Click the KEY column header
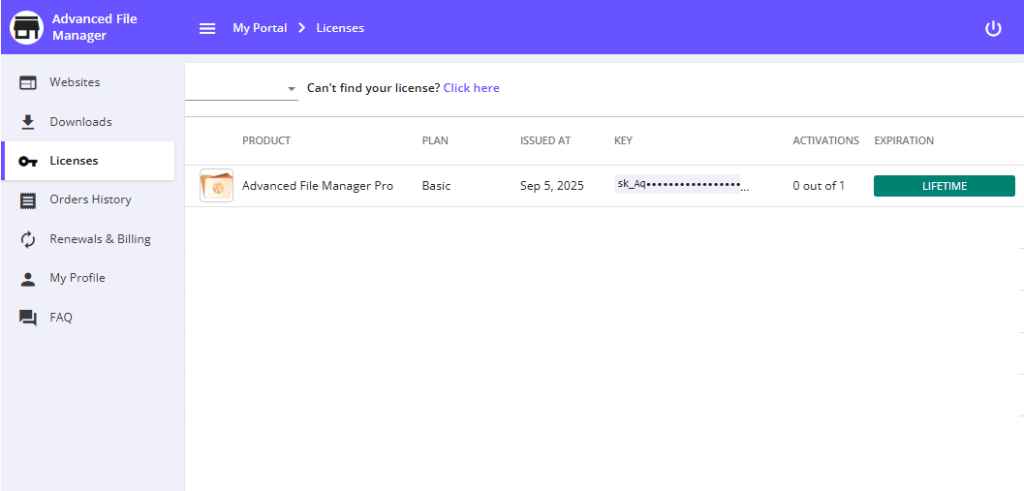This screenshot has height=491, width=1024. (x=624, y=140)
